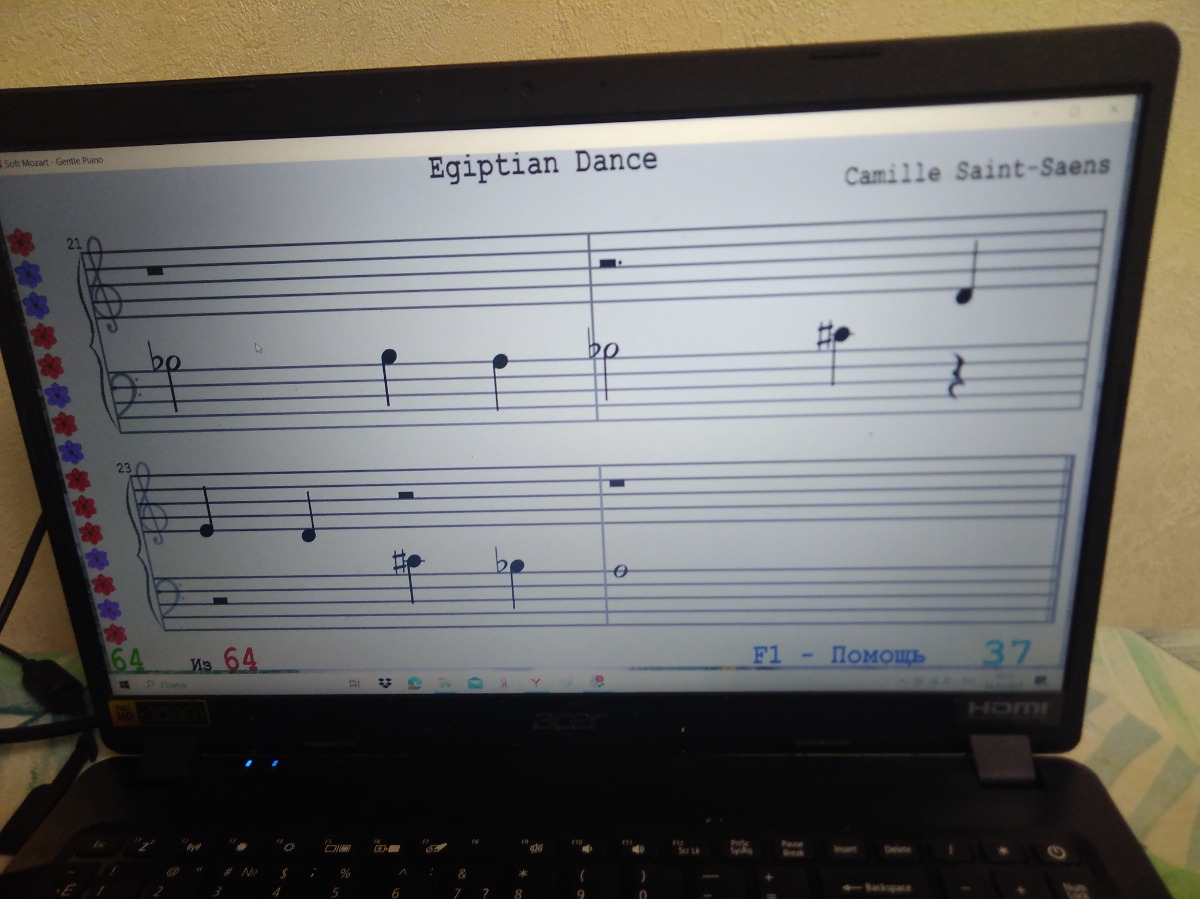Click the measure number 23
This screenshot has height=899, width=1200.
(x=124, y=468)
